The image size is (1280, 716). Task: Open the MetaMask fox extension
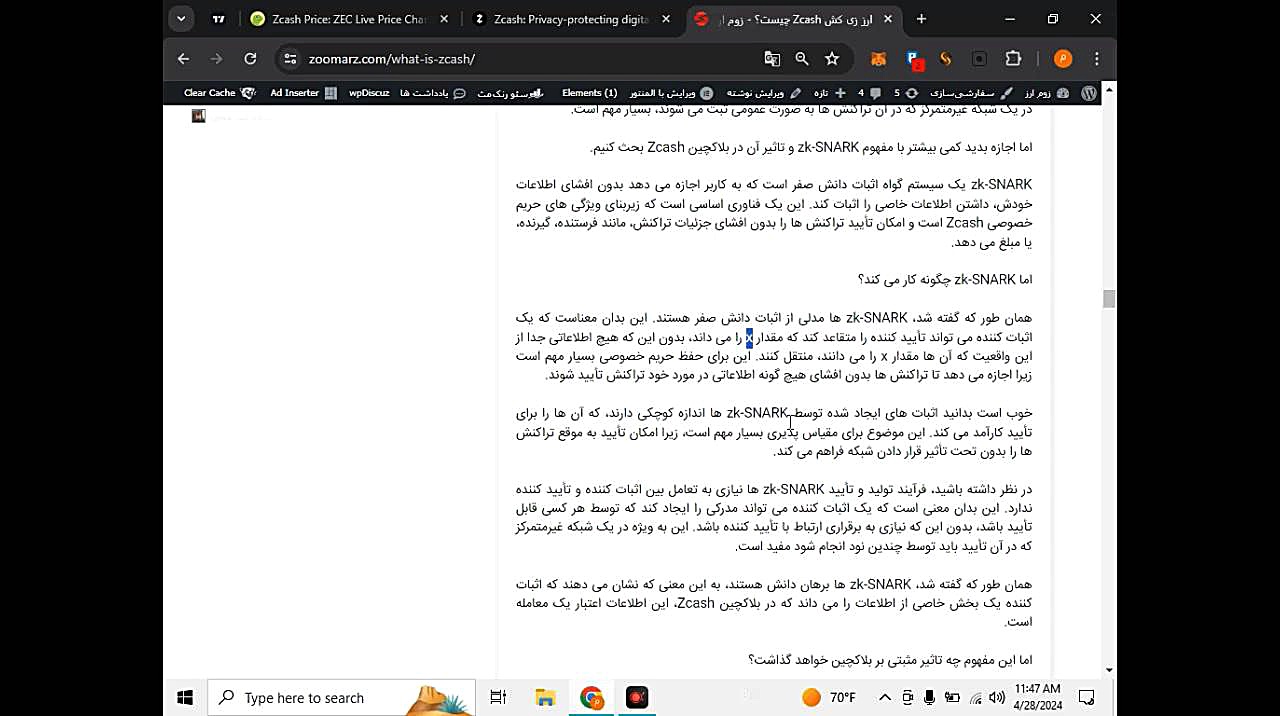[x=878, y=59]
